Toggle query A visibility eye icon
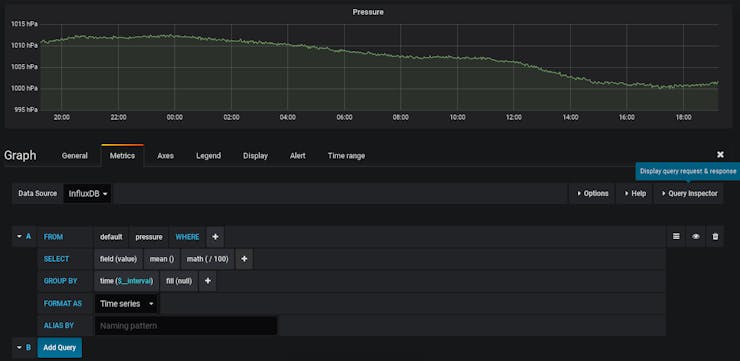This screenshot has width=740, height=361. (x=695, y=236)
